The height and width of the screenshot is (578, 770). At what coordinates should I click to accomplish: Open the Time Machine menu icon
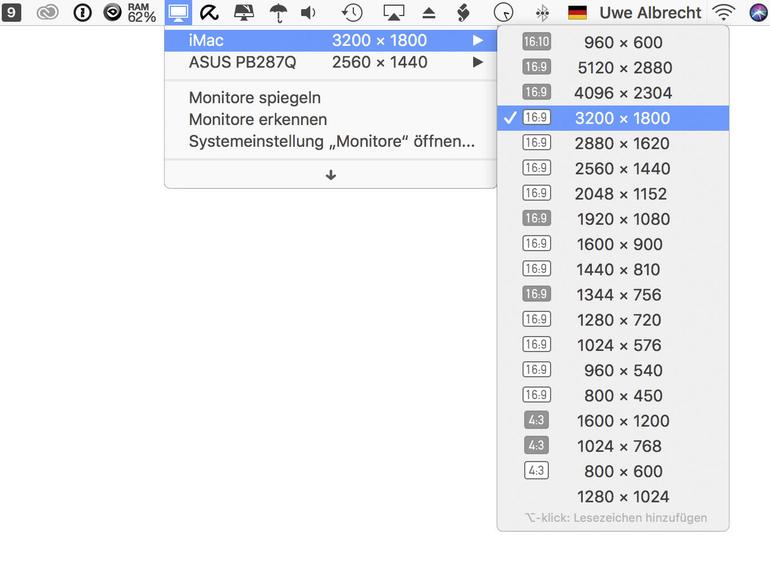(352, 13)
